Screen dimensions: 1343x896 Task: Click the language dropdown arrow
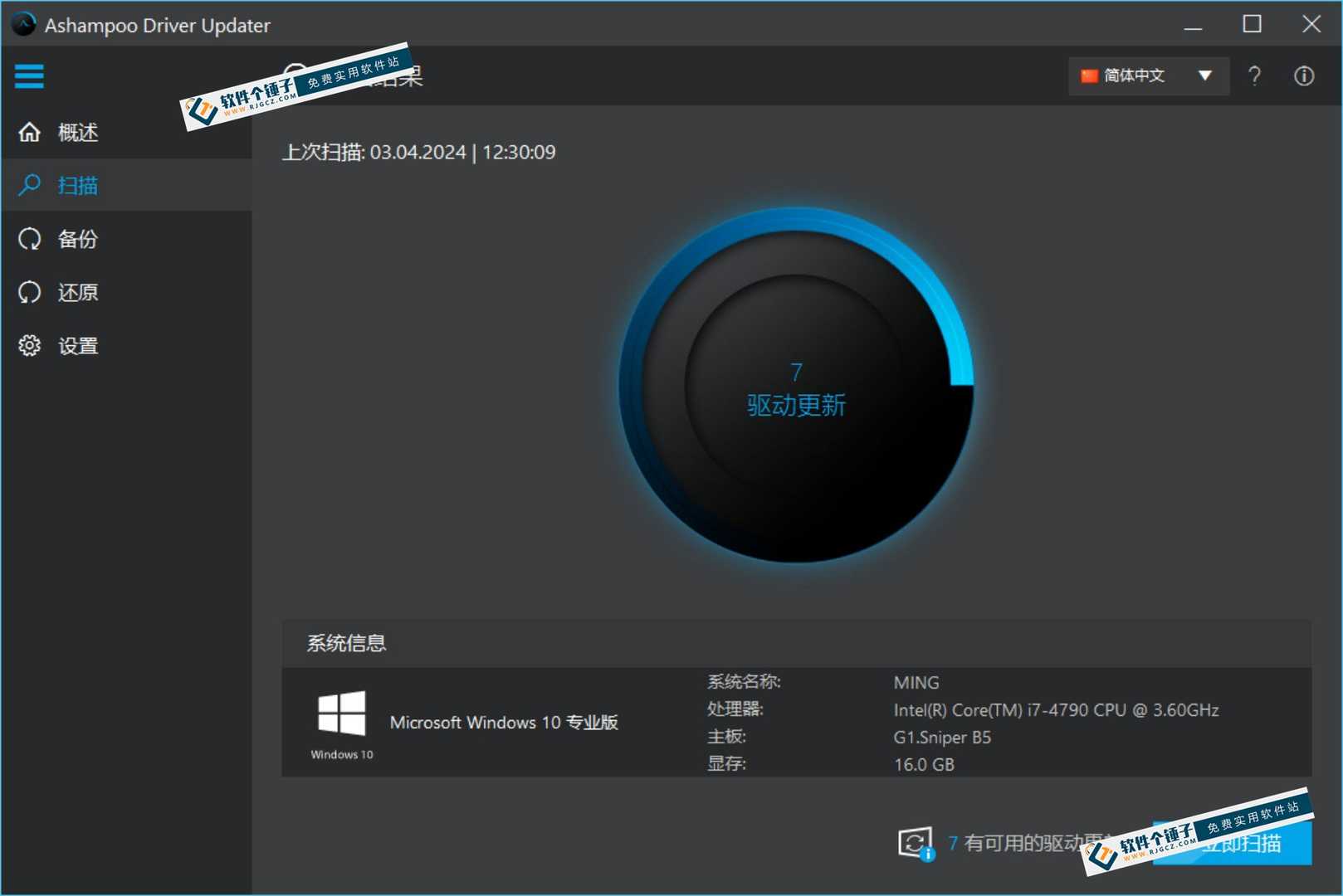(x=1205, y=75)
